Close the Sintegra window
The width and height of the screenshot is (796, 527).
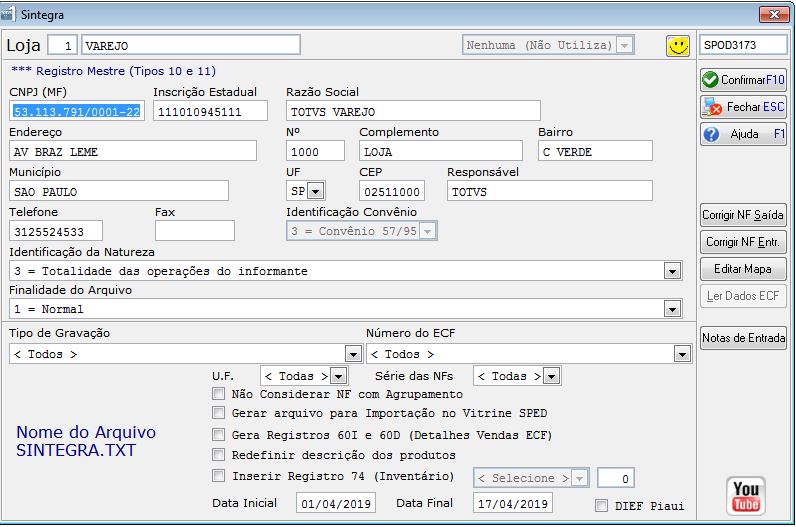[774, 14]
